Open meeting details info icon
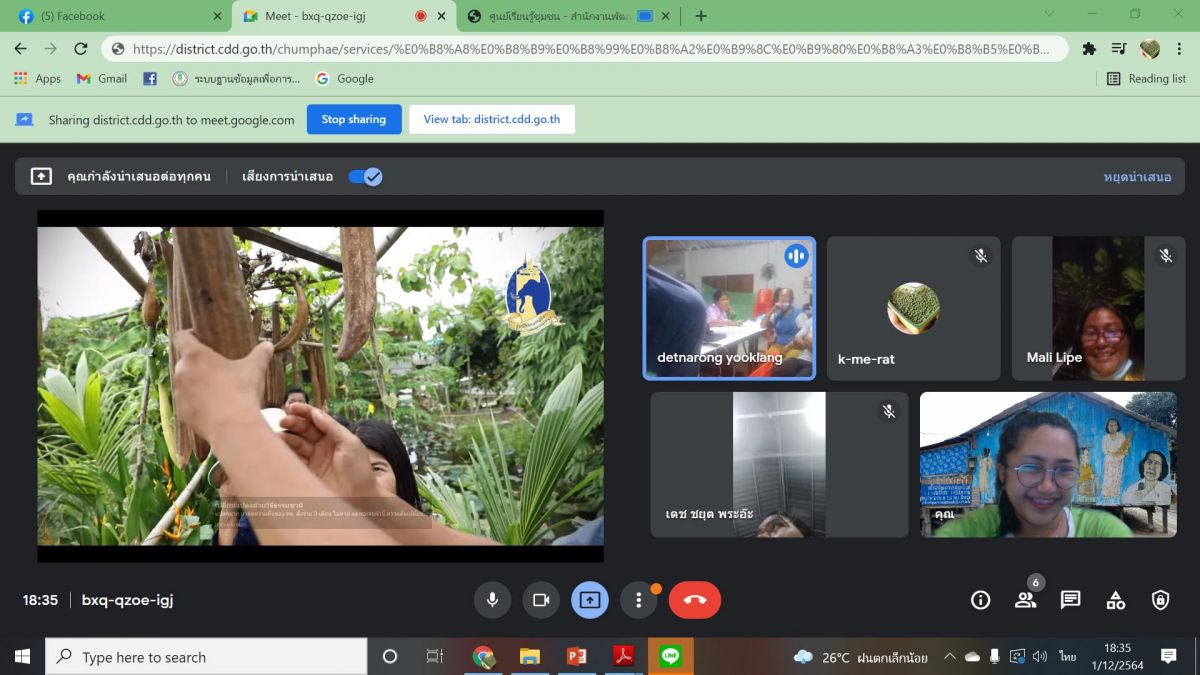The height and width of the screenshot is (675, 1200). [981, 600]
